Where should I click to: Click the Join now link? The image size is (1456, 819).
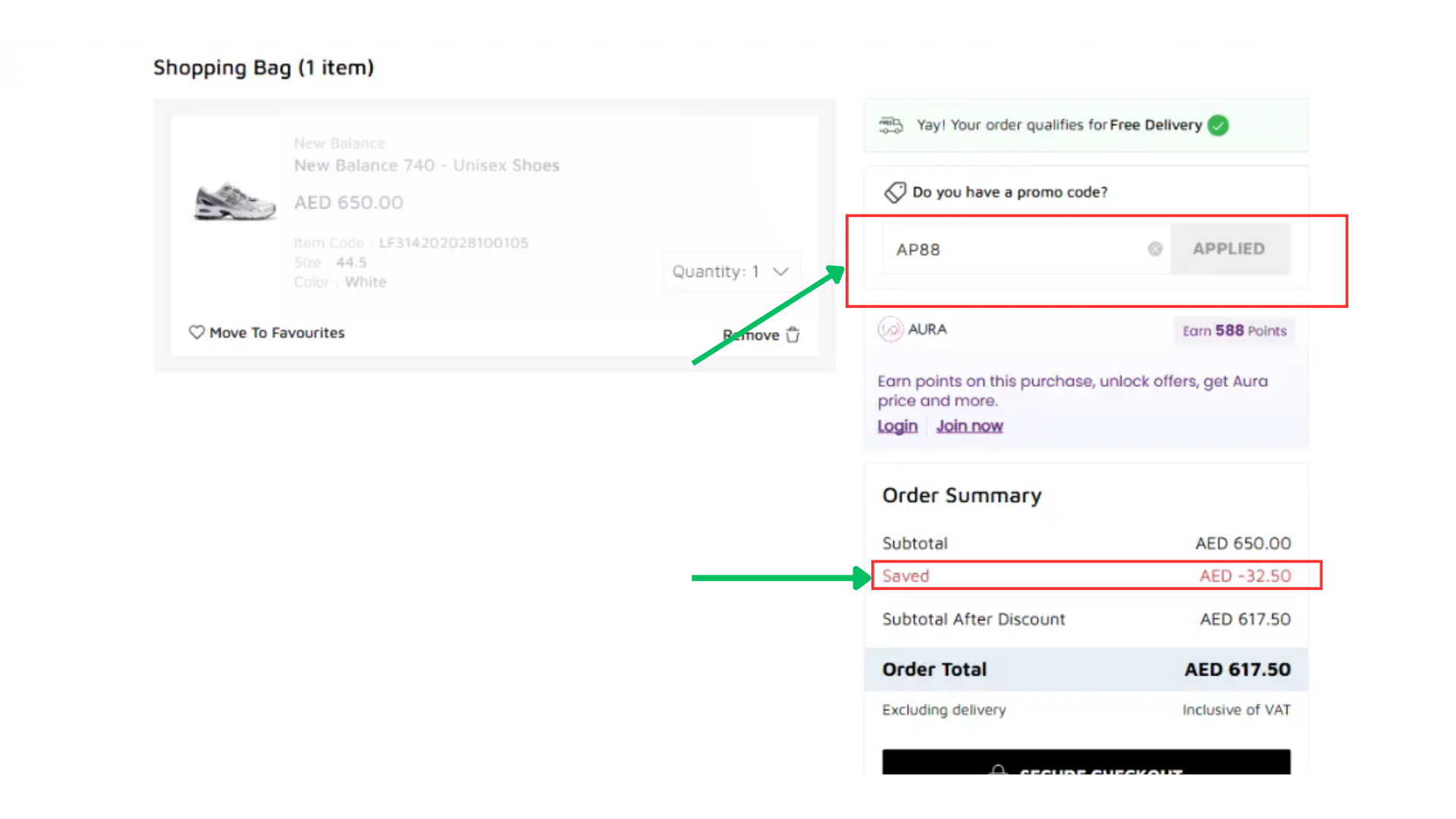click(x=969, y=426)
